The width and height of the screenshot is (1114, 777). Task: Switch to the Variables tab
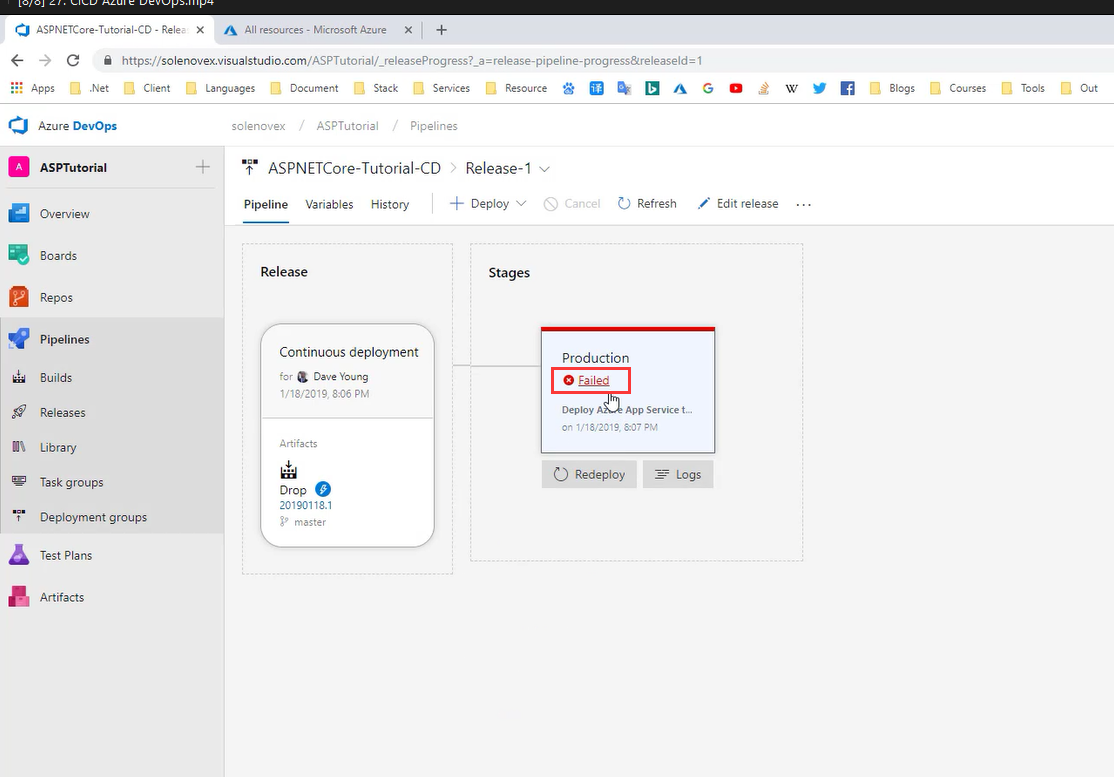329,205
